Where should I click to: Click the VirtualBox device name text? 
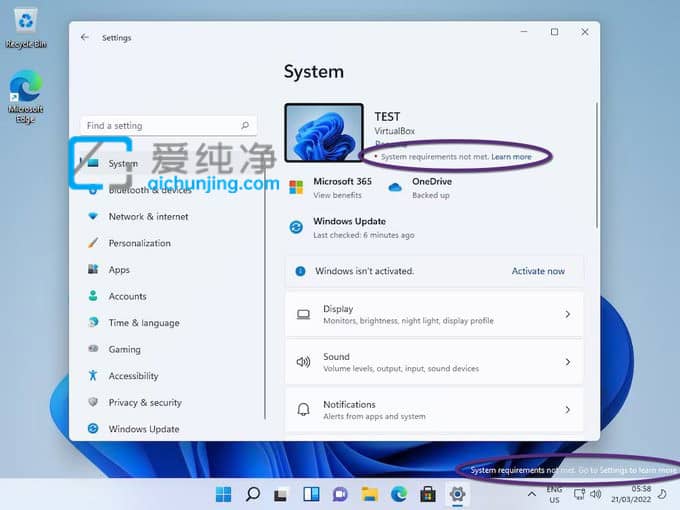pyautogui.click(x=395, y=131)
